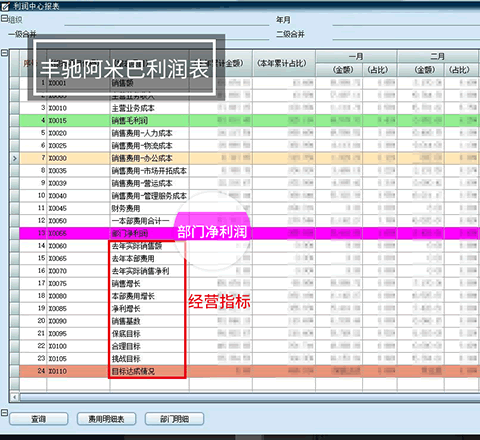Select the 财务费用 row cell
480x440 pixels.
tap(149, 208)
